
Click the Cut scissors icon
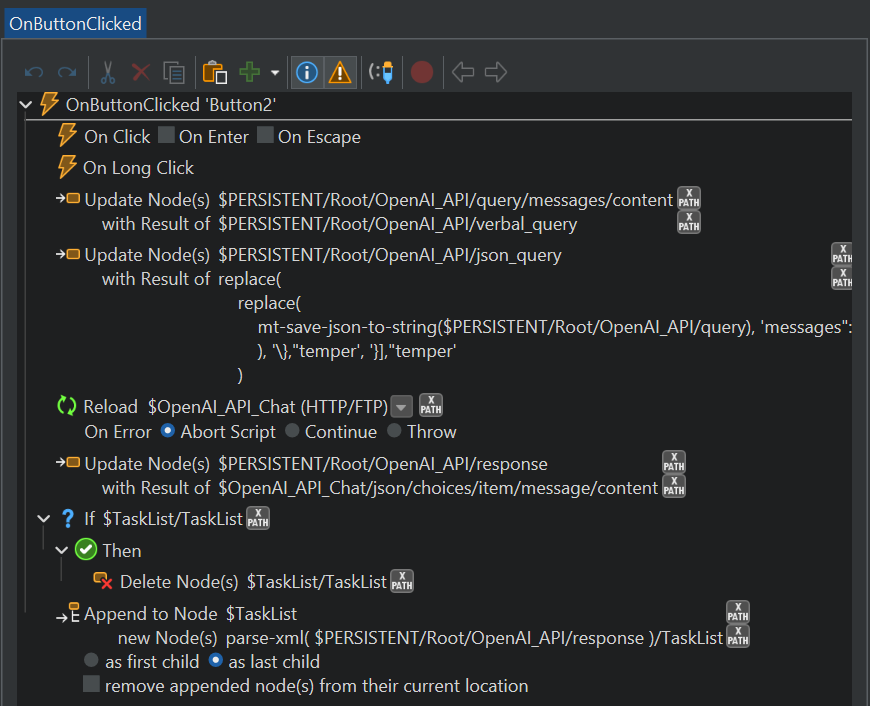point(108,72)
